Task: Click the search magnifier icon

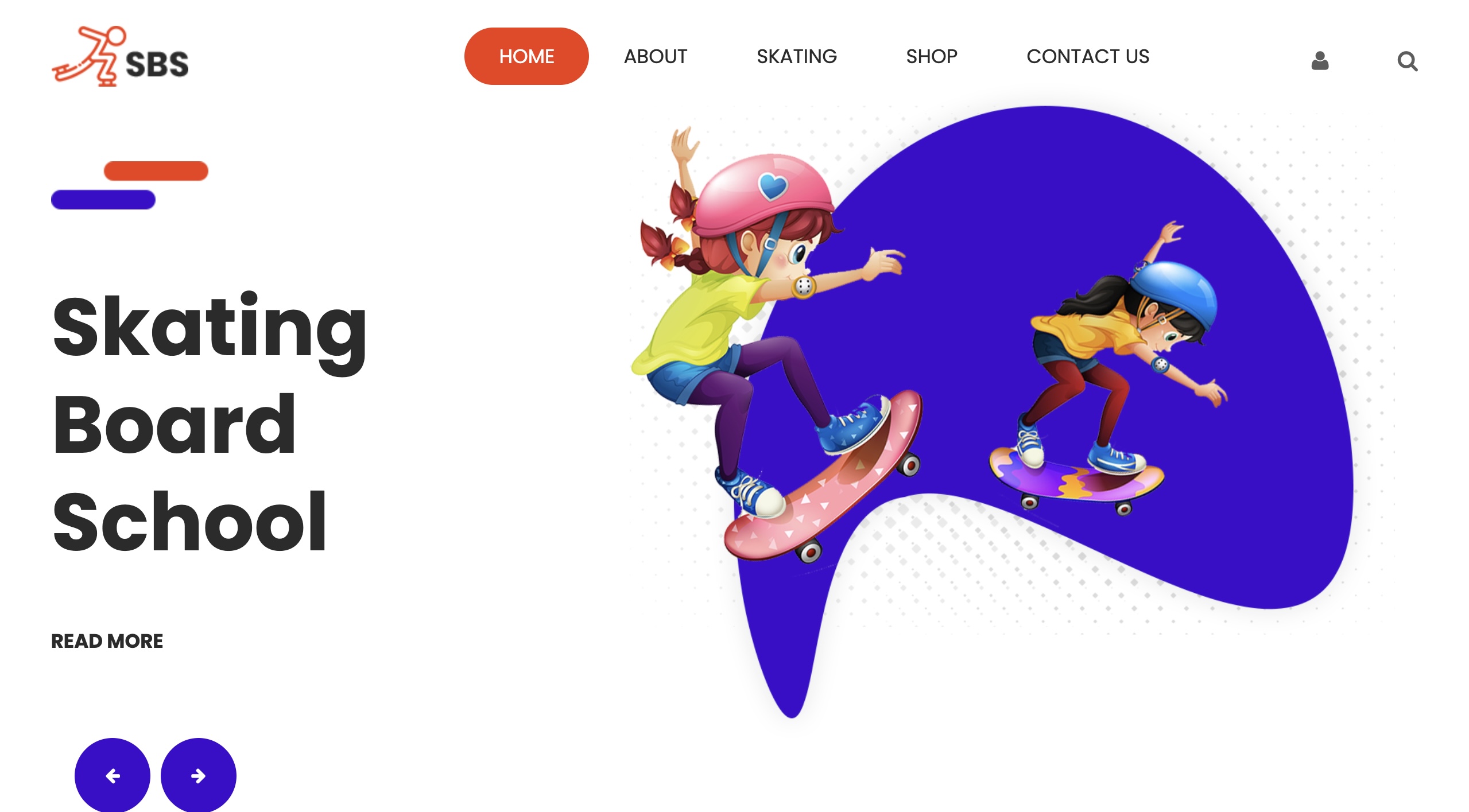Action: [x=1407, y=61]
